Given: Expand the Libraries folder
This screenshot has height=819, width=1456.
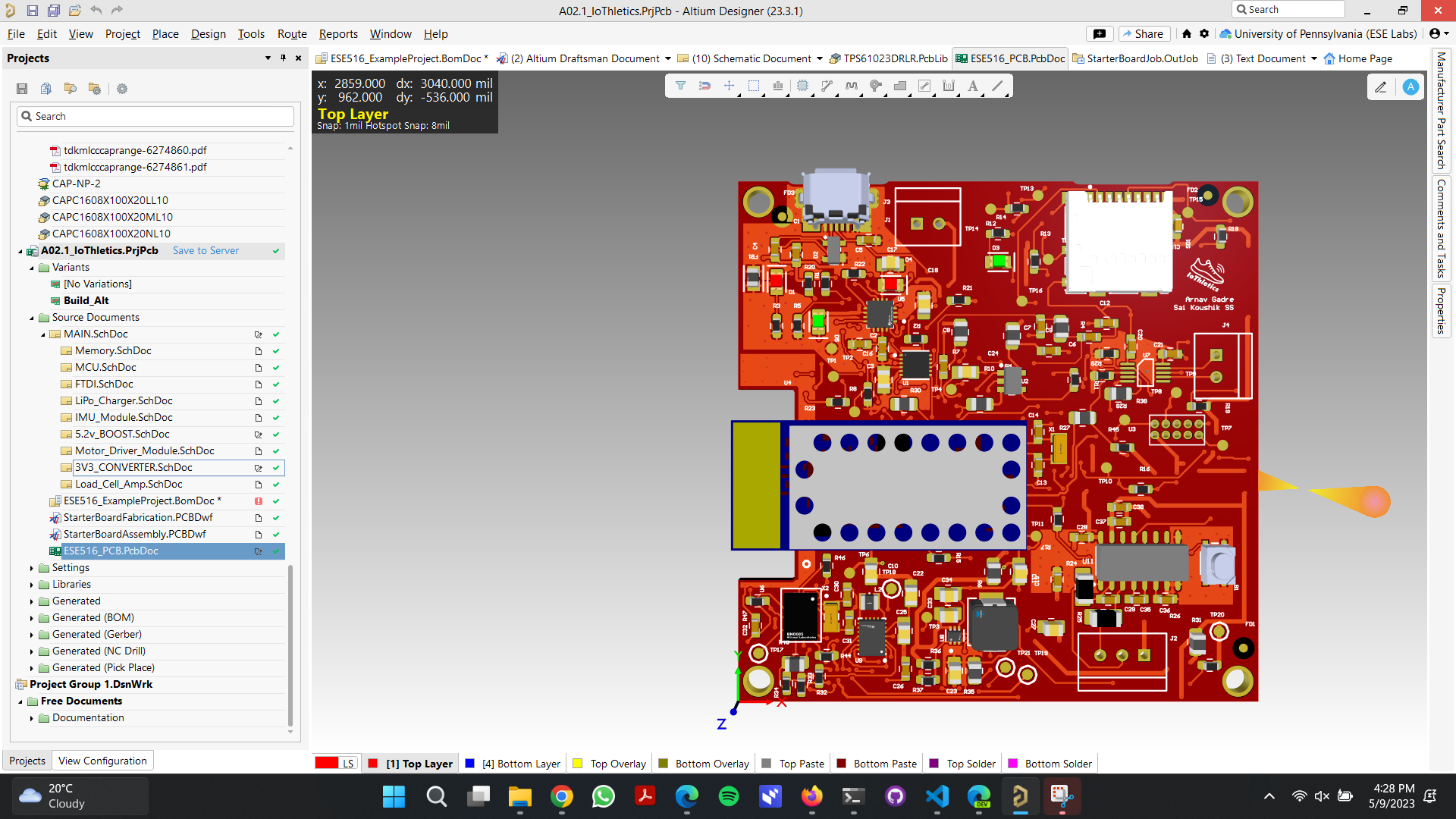Looking at the screenshot, I should (32, 585).
